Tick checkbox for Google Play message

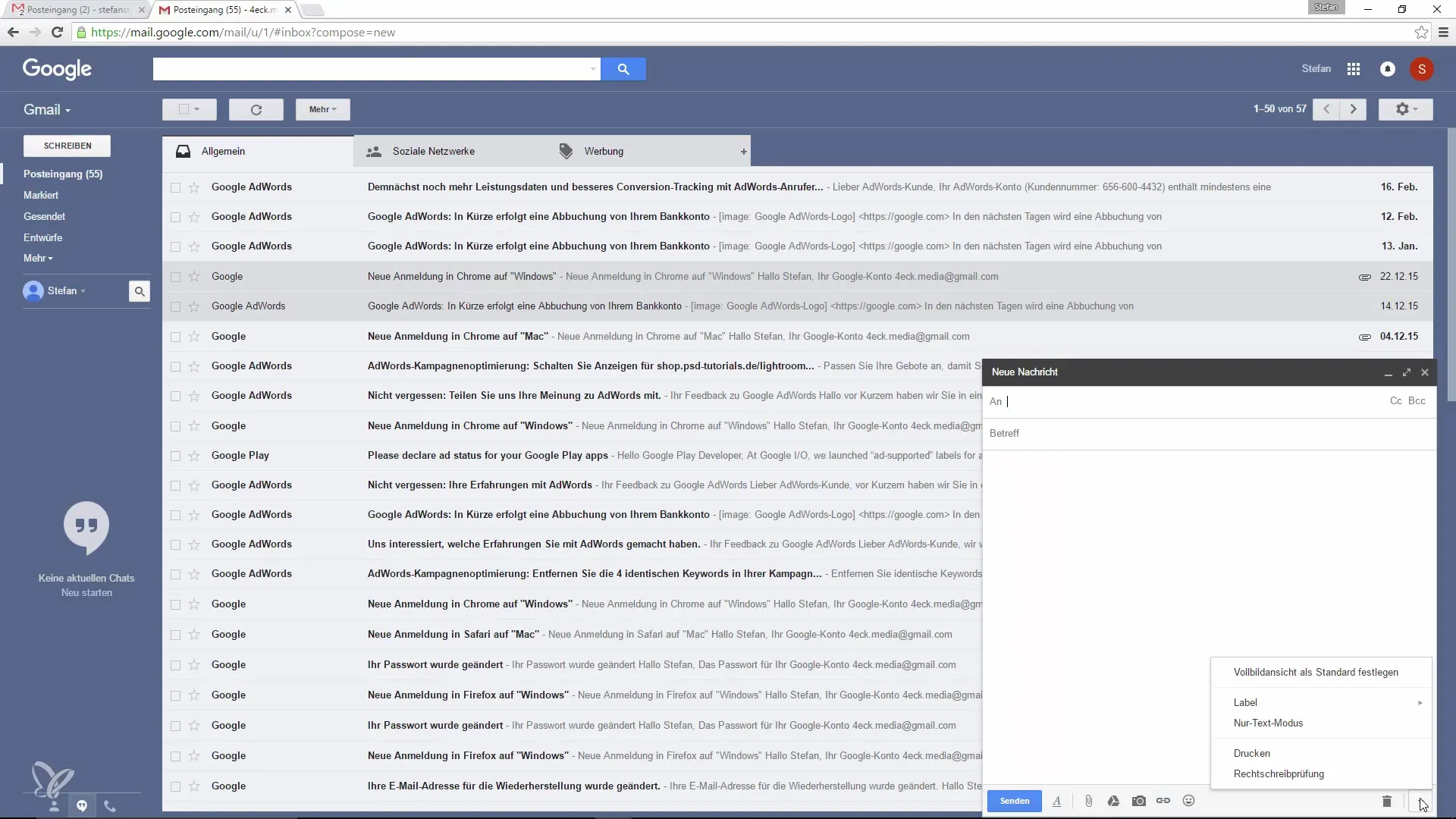[x=175, y=456]
